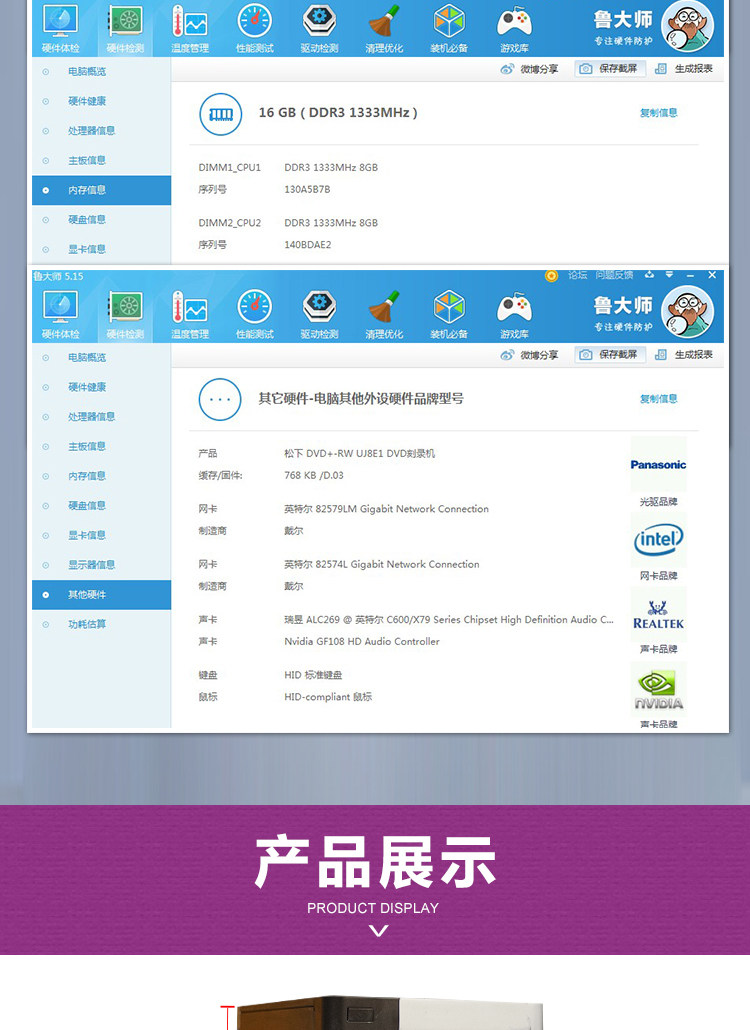Open 清理优化 in the upper memory-info window

pos(384,28)
